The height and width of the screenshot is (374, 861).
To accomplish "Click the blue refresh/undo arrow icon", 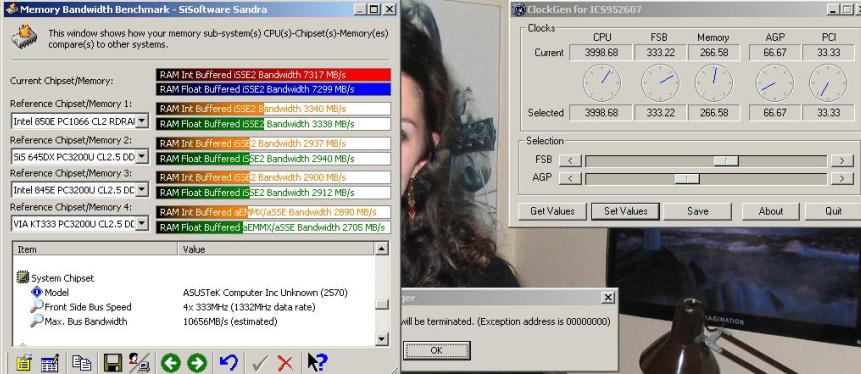I will pyautogui.click(x=228, y=362).
